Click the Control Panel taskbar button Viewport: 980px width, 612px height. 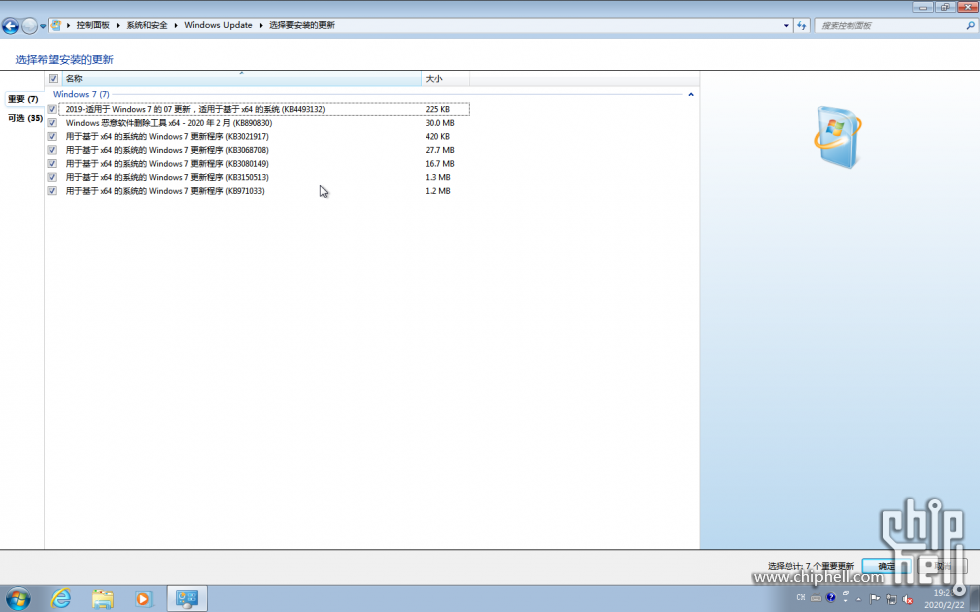click(186, 599)
